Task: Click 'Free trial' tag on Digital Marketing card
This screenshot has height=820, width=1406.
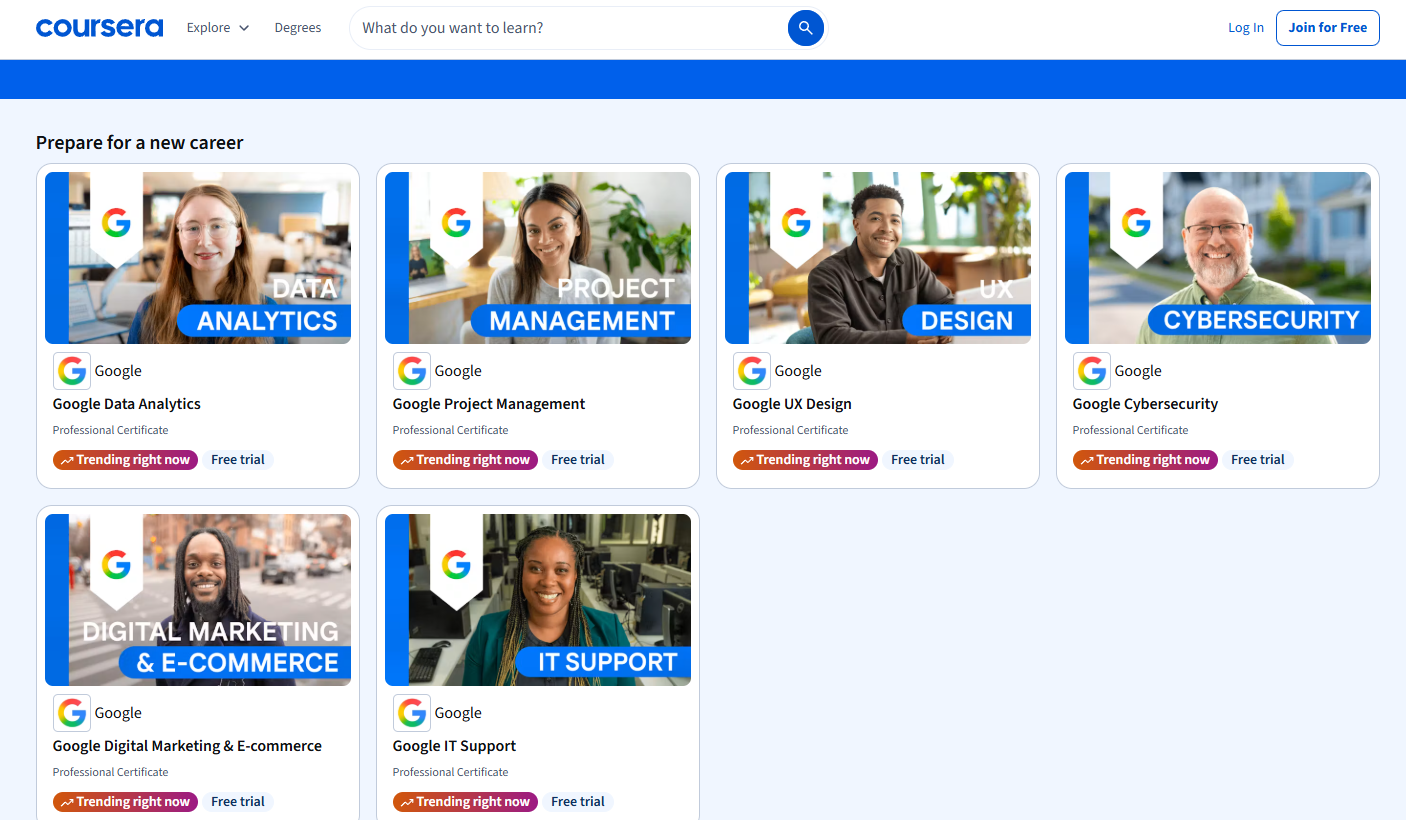Action: (x=238, y=802)
